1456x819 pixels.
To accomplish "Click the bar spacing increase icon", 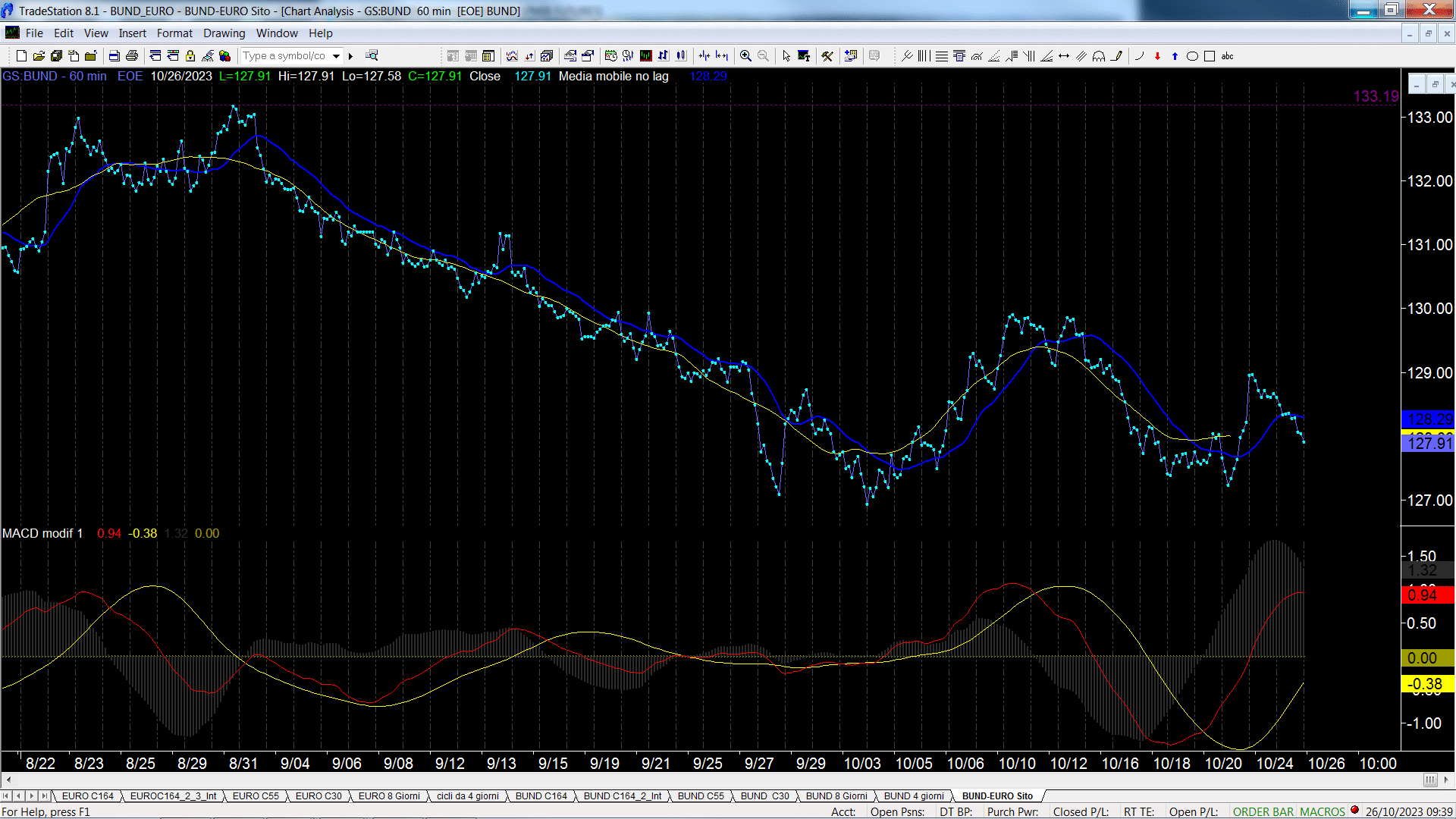I will point(722,56).
